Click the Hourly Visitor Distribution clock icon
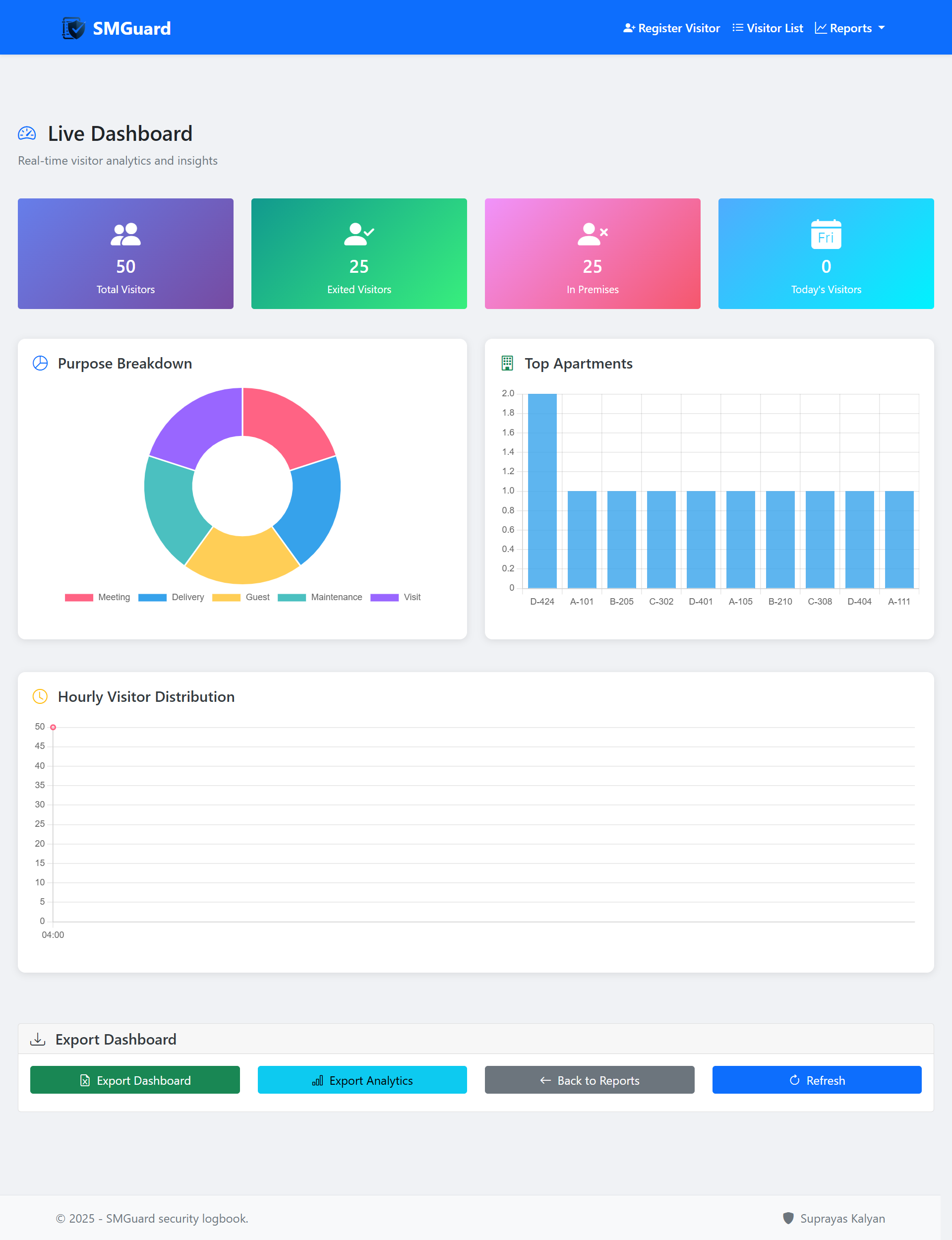Screen dimensions: 952x1240 (40, 696)
